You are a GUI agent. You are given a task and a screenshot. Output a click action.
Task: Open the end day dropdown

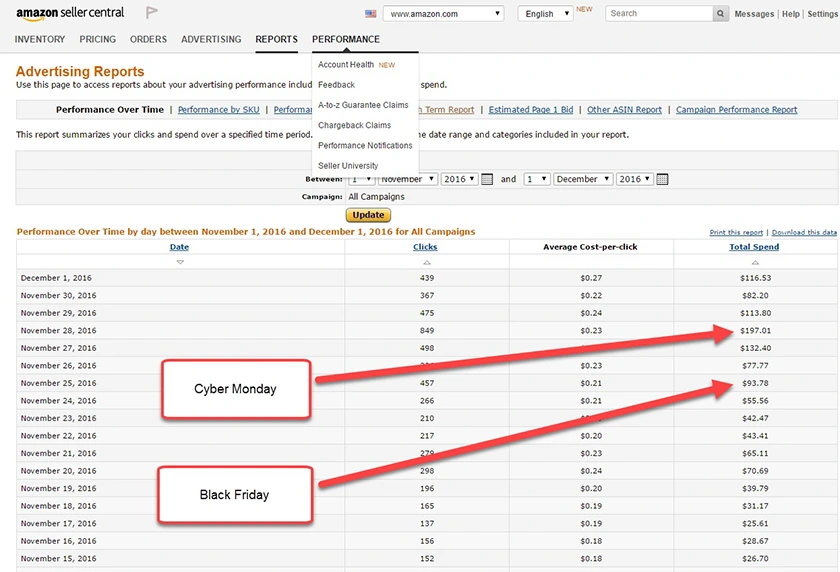point(537,179)
